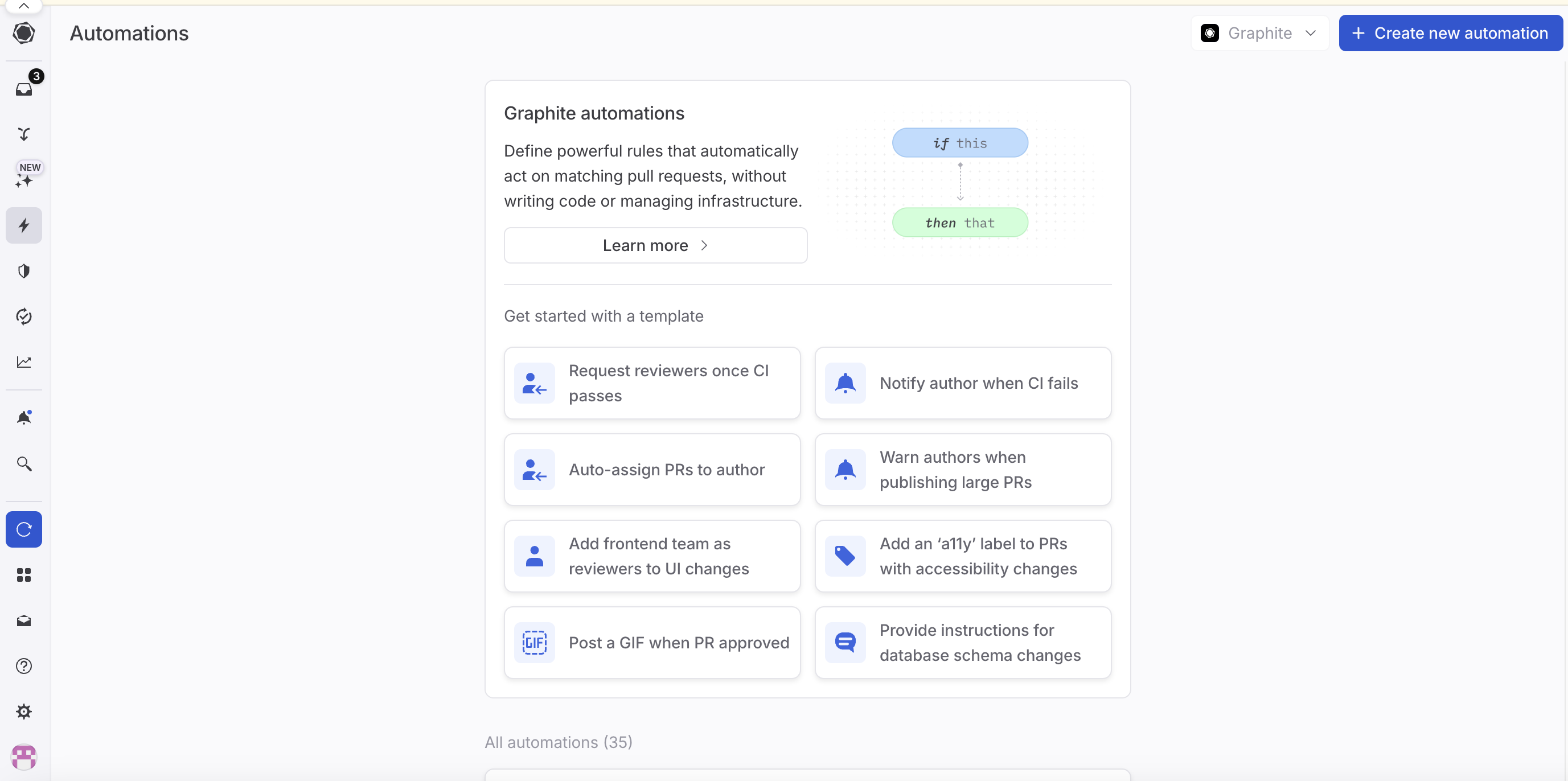Click the stack/stacked PRs icon
The height and width of the screenshot is (781, 1568).
tap(25, 133)
